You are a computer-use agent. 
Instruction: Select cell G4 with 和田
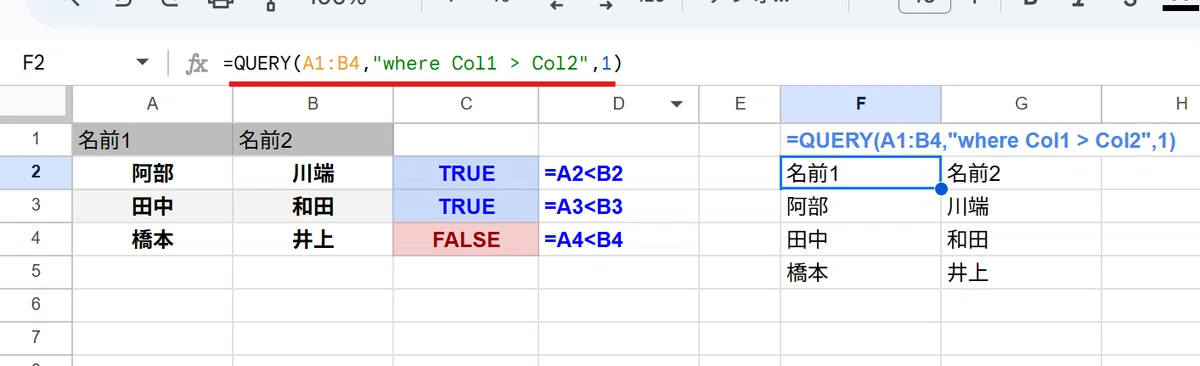point(1021,239)
